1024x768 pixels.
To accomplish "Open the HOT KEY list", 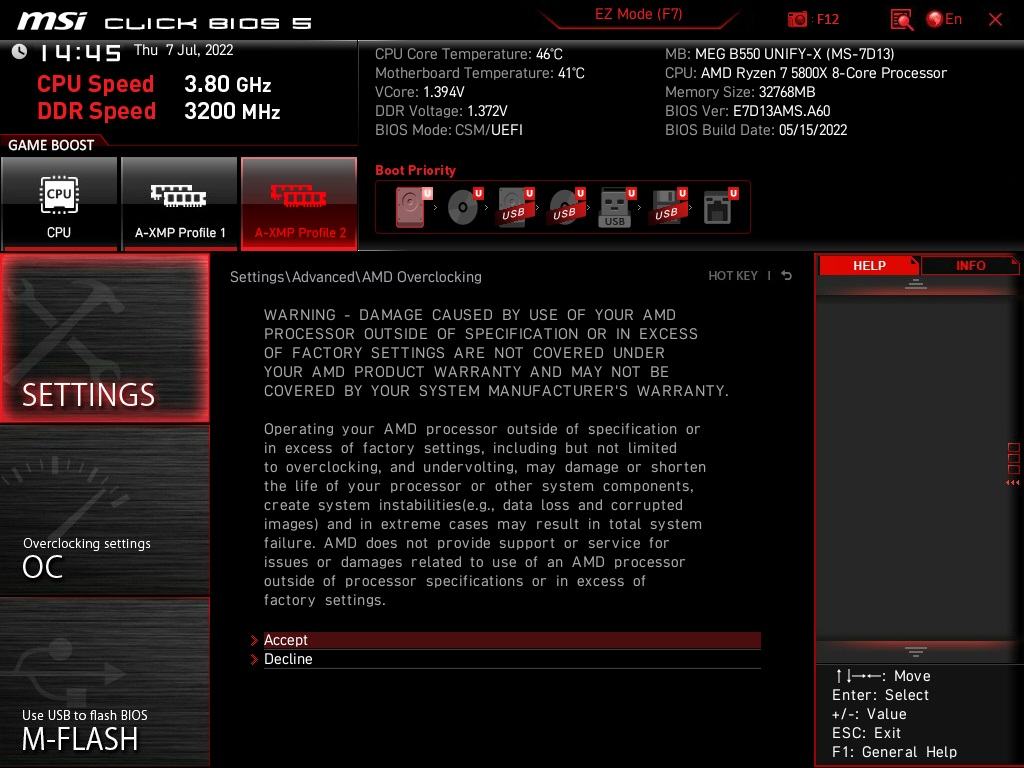I will pos(733,276).
